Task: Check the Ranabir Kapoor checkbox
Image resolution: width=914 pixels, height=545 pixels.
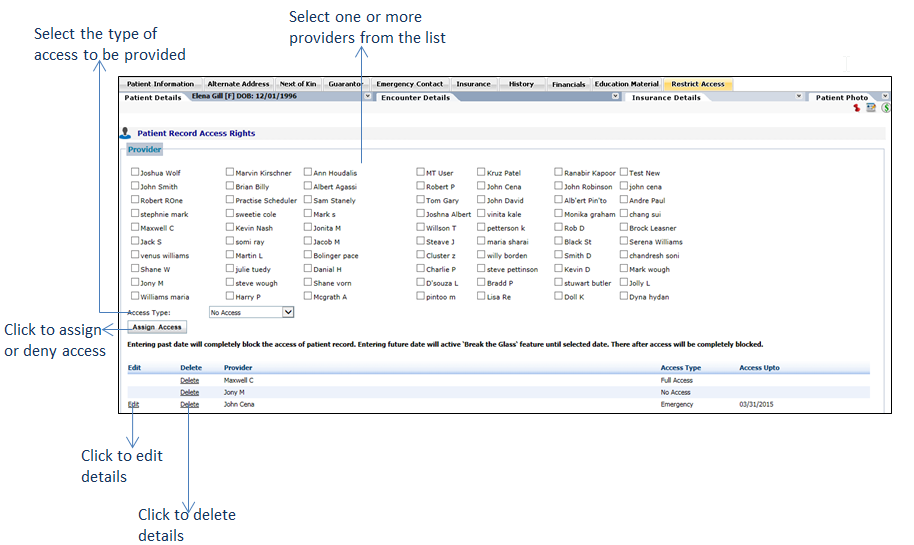Action: 558,172
